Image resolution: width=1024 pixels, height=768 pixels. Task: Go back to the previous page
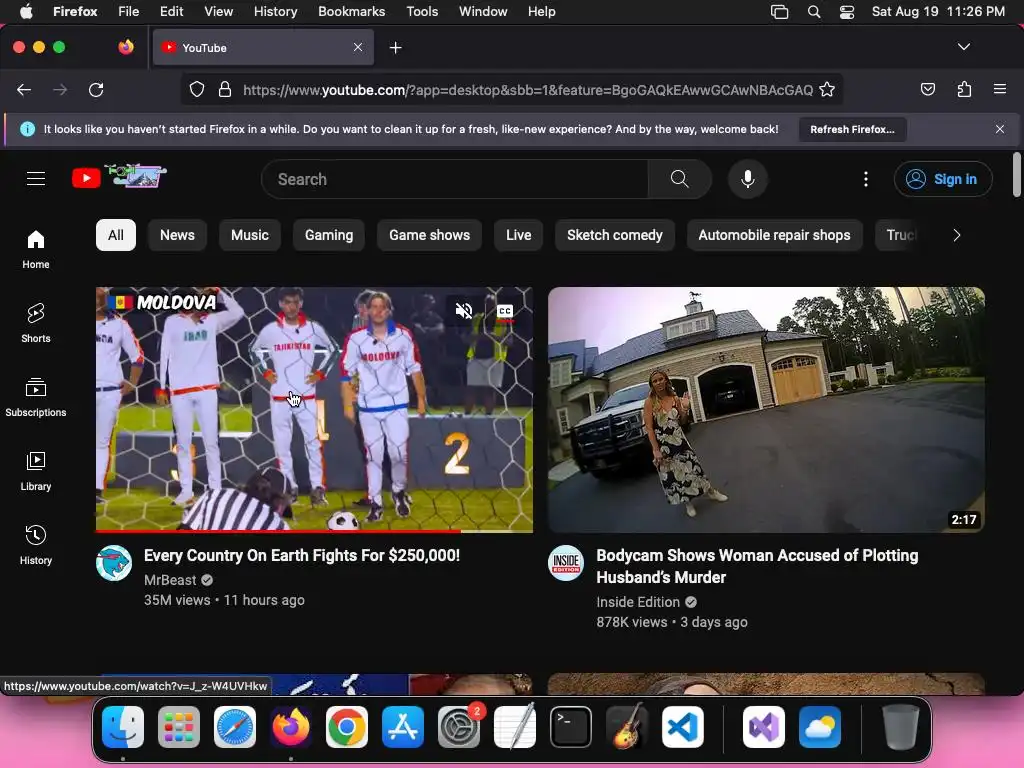click(x=24, y=89)
